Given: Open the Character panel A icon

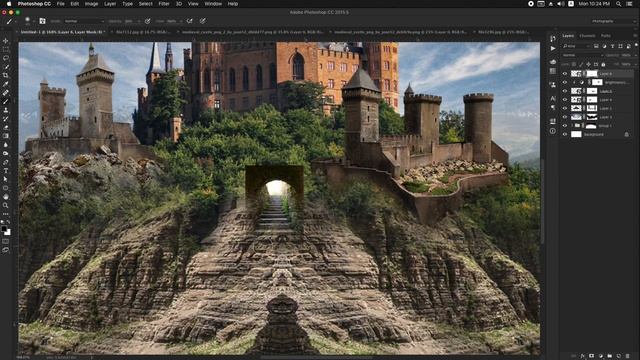Looking at the screenshot, I should 553,98.
